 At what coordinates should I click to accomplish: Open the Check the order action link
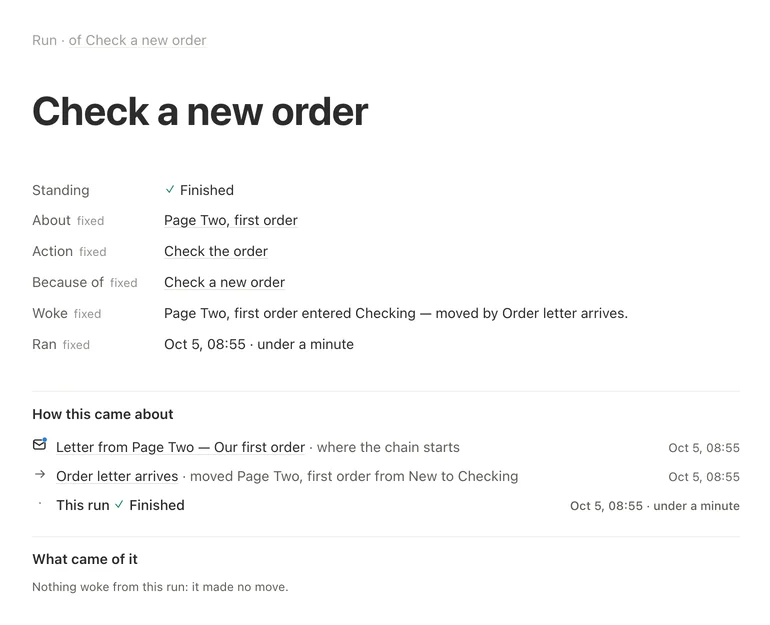(x=216, y=251)
